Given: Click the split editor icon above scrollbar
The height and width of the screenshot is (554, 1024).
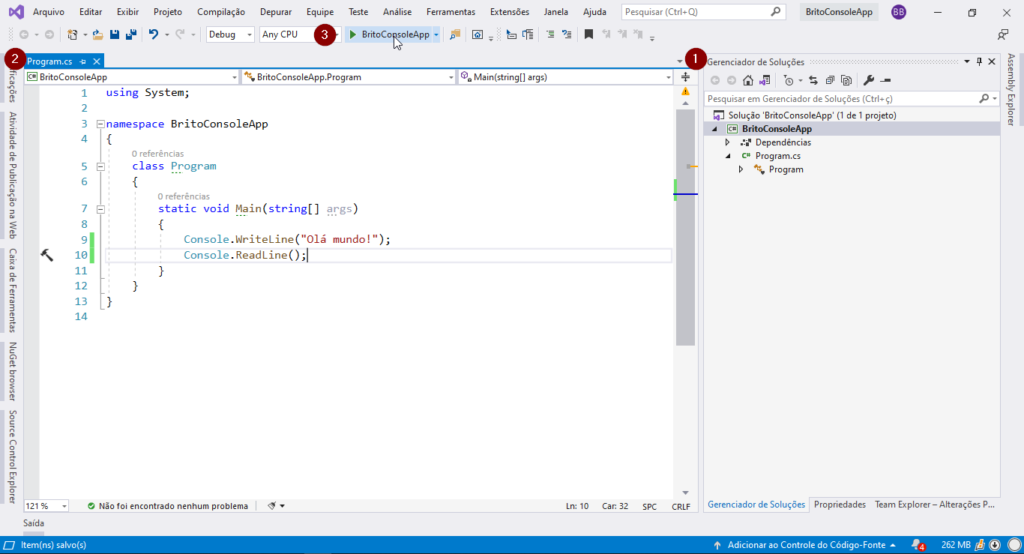Looking at the screenshot, I should pyautogui.click(x=685, y=77).
